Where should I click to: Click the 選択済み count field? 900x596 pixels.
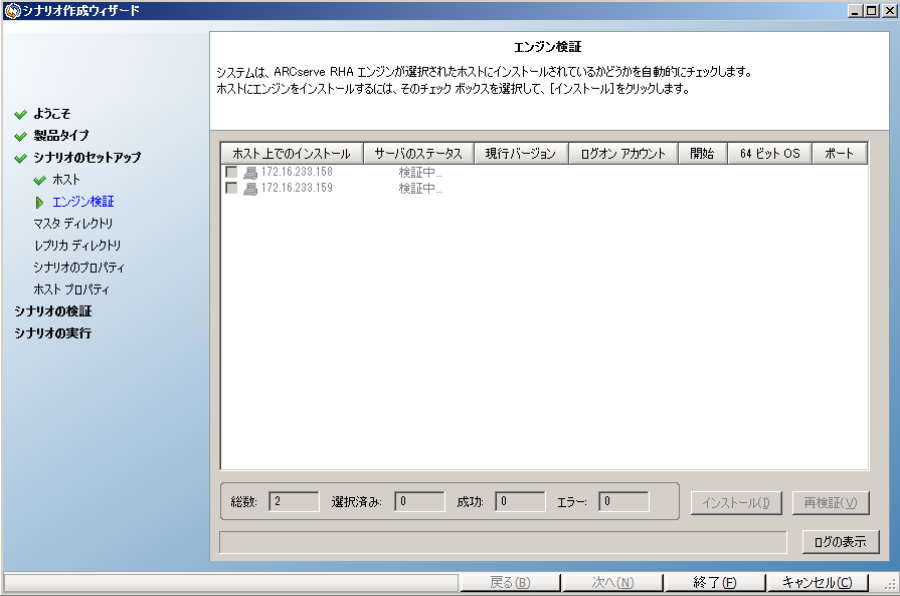click(x=420, y=501)
